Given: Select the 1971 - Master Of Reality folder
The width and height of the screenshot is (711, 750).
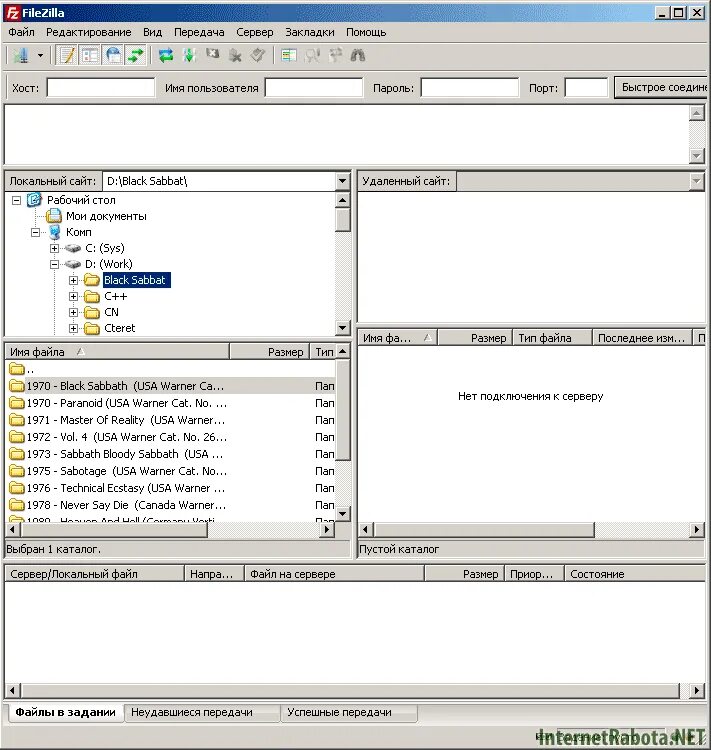Looking at the screenshot, I should 170,420.
